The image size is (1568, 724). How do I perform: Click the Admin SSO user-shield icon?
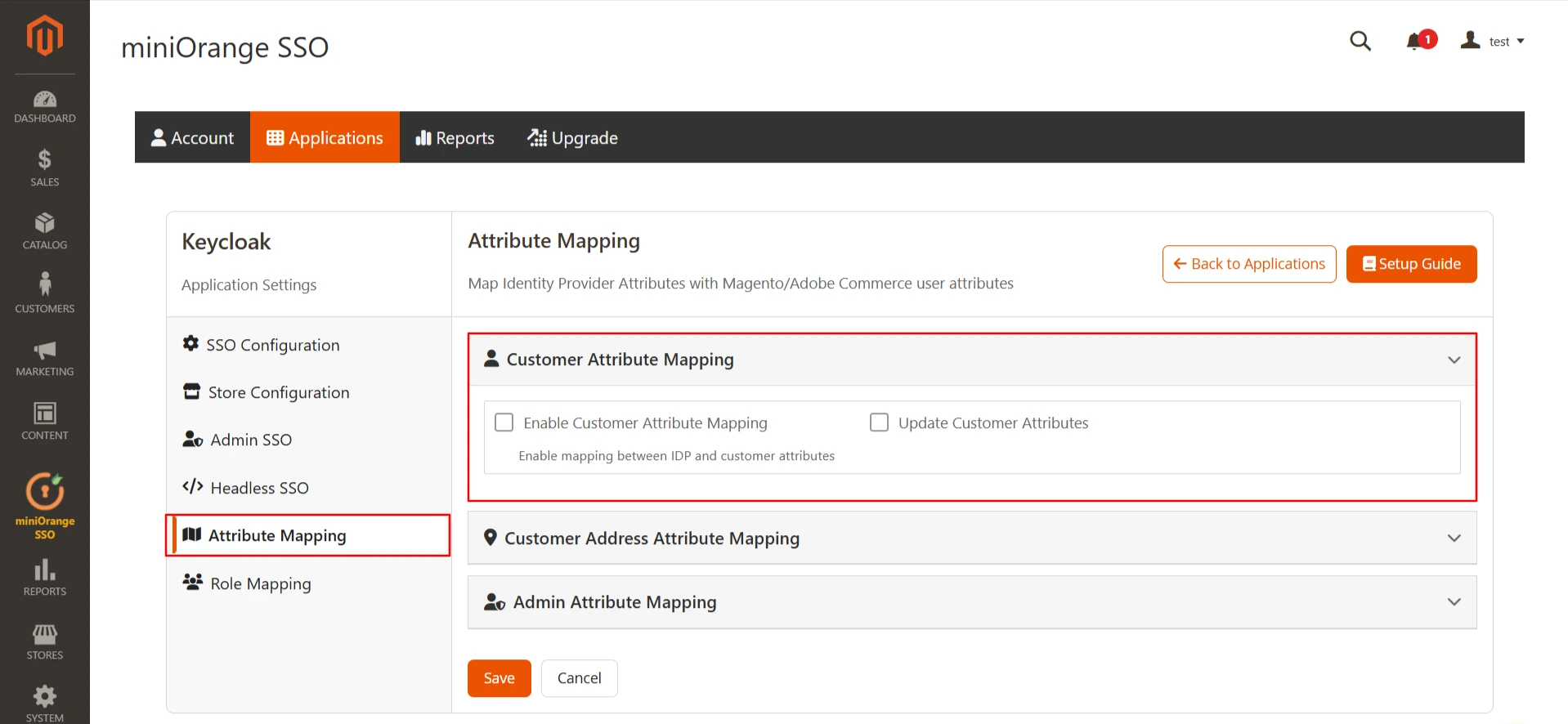pos(193,439)
